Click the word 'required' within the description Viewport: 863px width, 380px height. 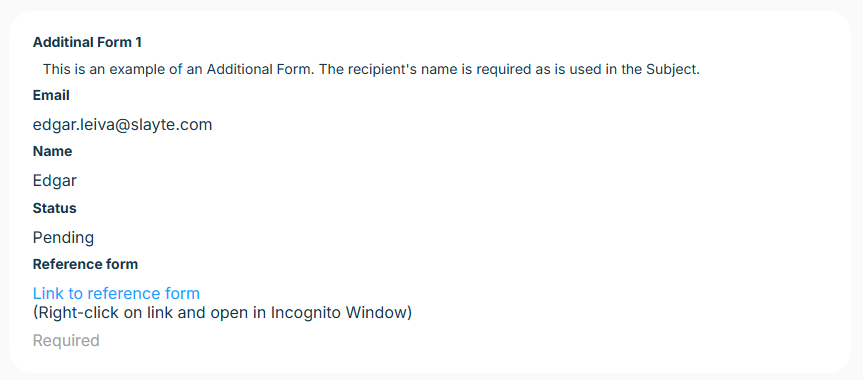click(501, 70)
